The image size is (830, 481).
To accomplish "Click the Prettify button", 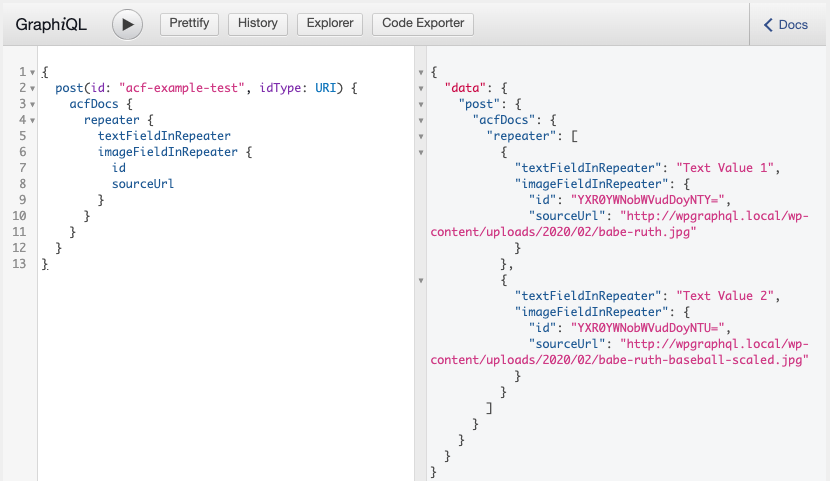I will [x=189, y=24].
